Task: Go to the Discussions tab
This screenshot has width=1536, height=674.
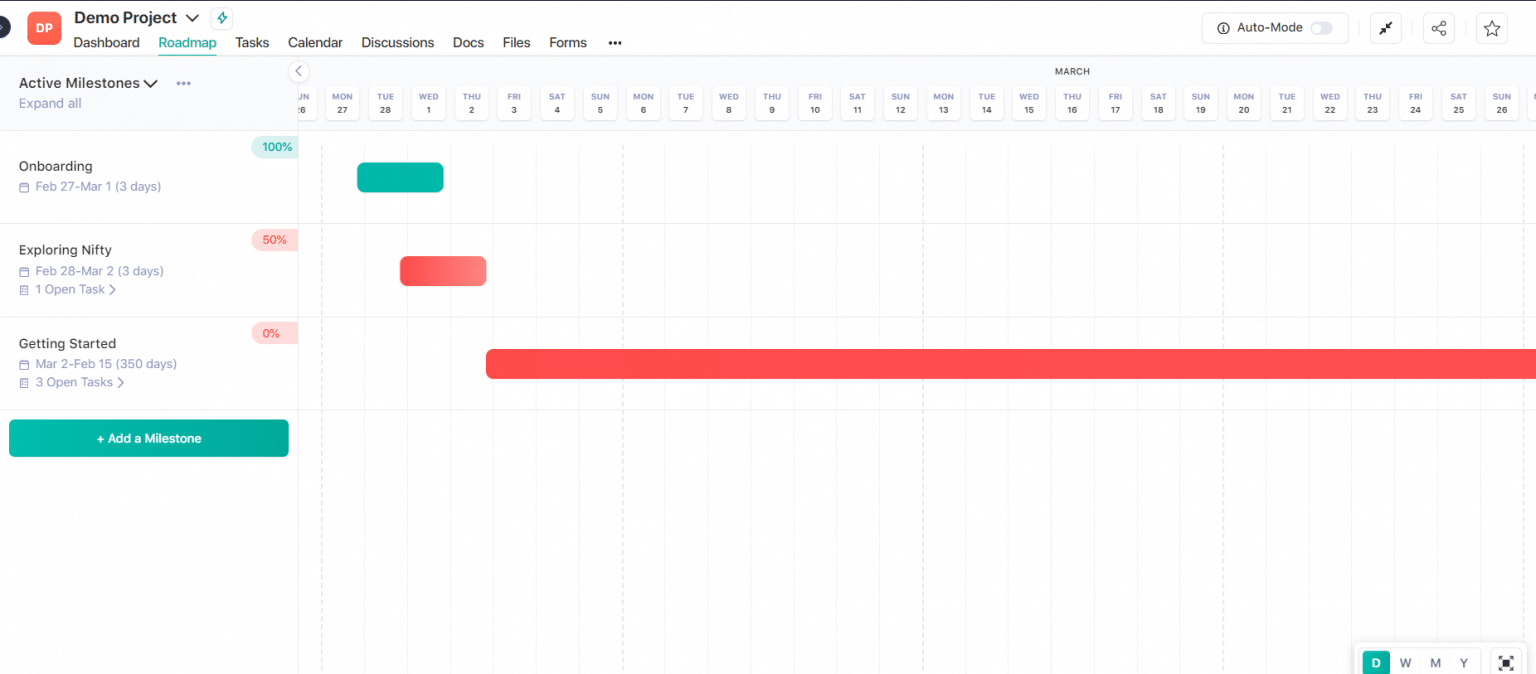Action: coord(397,43)
